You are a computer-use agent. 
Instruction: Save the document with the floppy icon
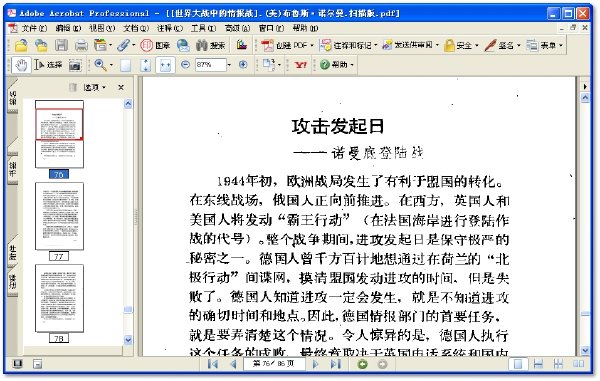coord(61,46)
